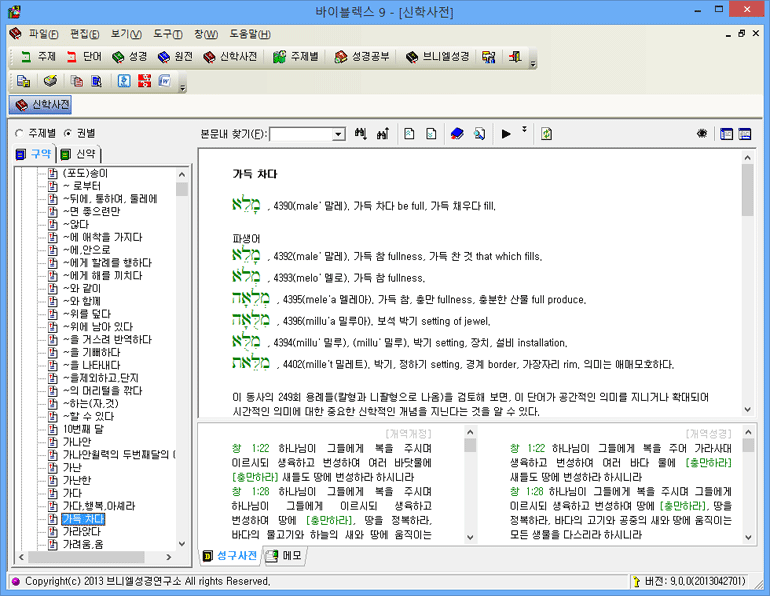Select the 가득 차다 tree entry

(83, 519)
